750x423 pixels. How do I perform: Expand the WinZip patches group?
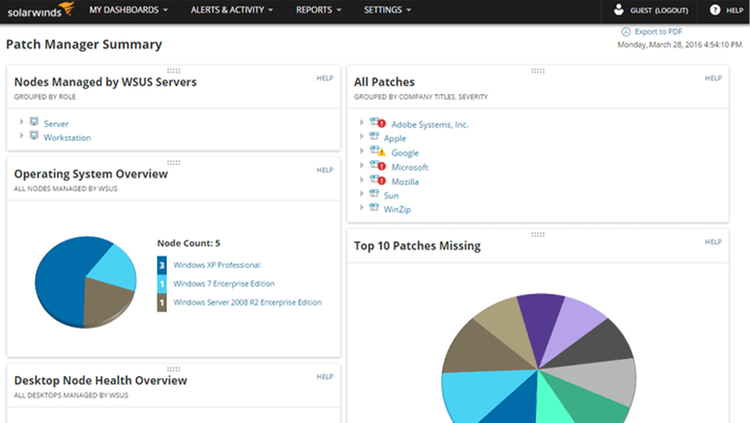tap(362, 207)
